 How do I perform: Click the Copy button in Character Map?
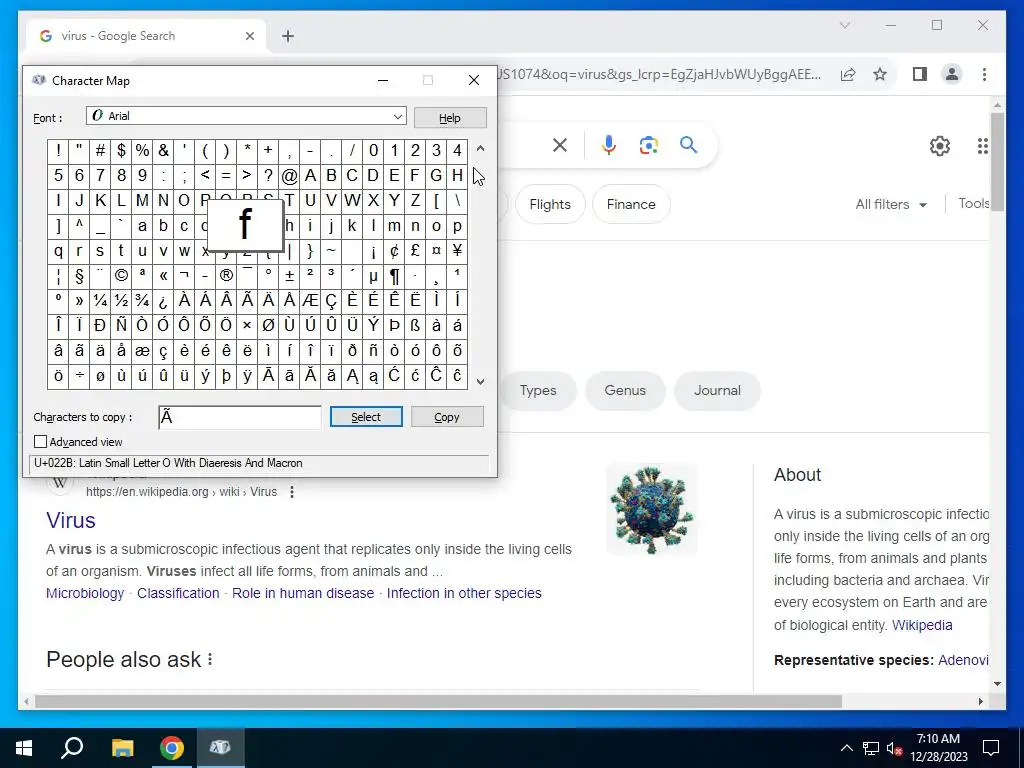pyautogui.click(x=447, y=417)
